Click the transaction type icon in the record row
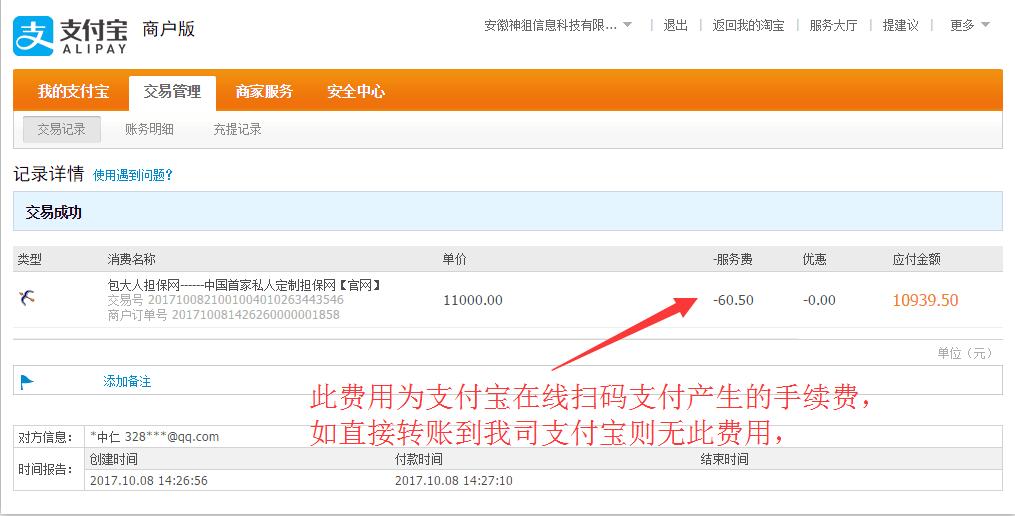Image resolution: width=1015 pixels, height=516 pixels. click(27, 297)
